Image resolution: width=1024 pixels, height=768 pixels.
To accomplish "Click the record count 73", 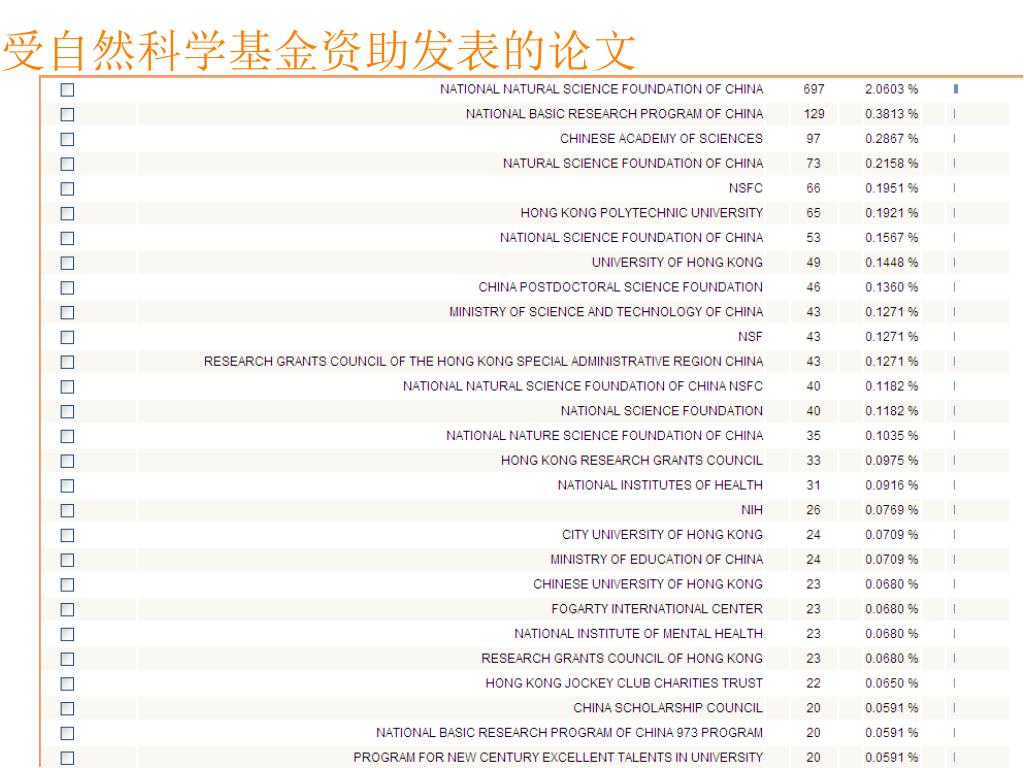I will 813,163.
